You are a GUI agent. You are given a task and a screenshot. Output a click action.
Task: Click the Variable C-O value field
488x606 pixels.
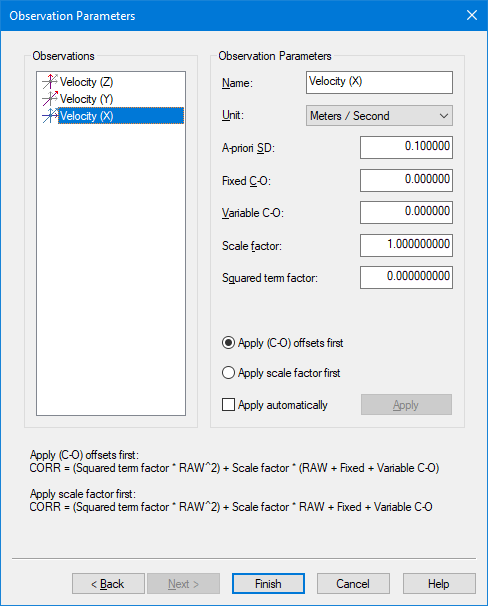(406, 212)
